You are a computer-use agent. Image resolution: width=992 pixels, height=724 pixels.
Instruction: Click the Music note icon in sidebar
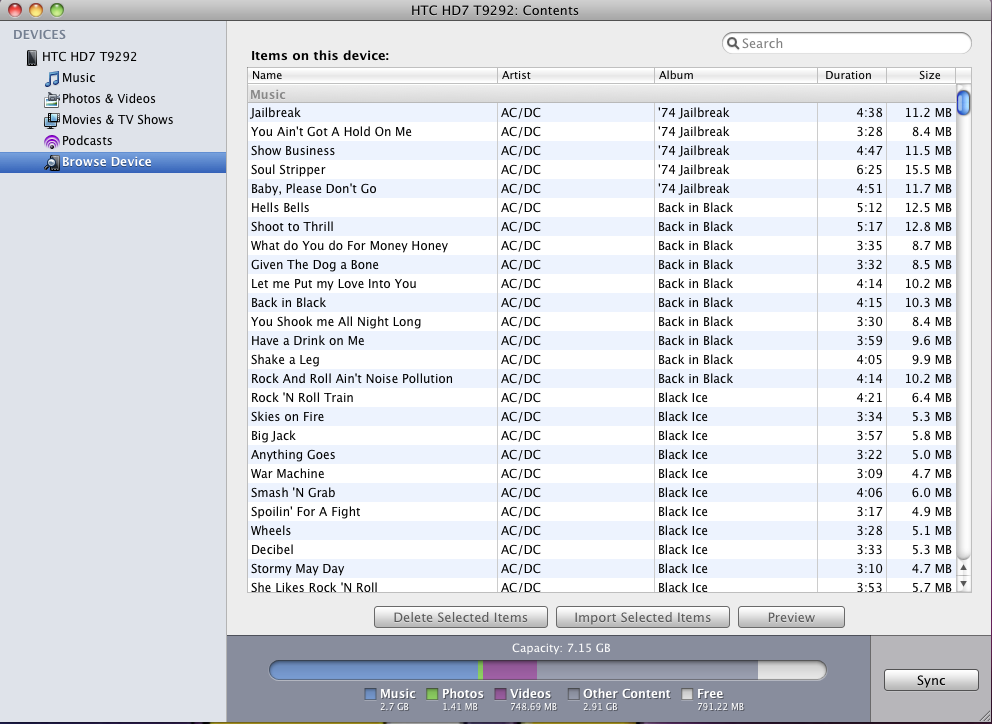coord(52,78)
